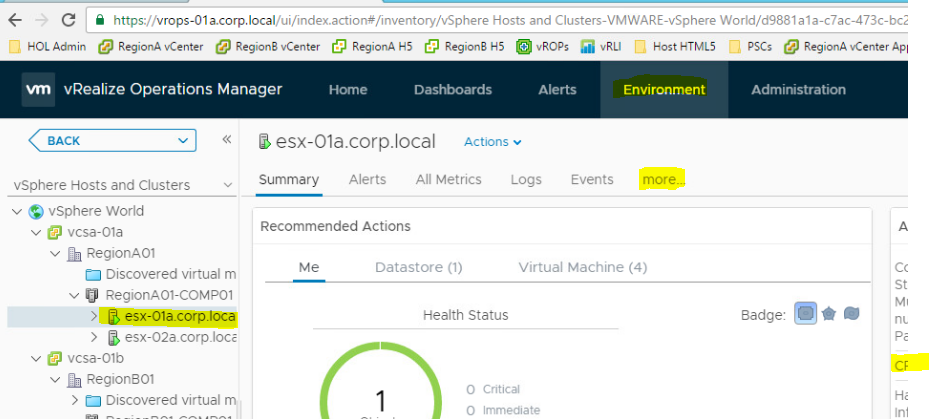Go to the Home menu
The height and width of the screenshot is (419, 929).
348,89
